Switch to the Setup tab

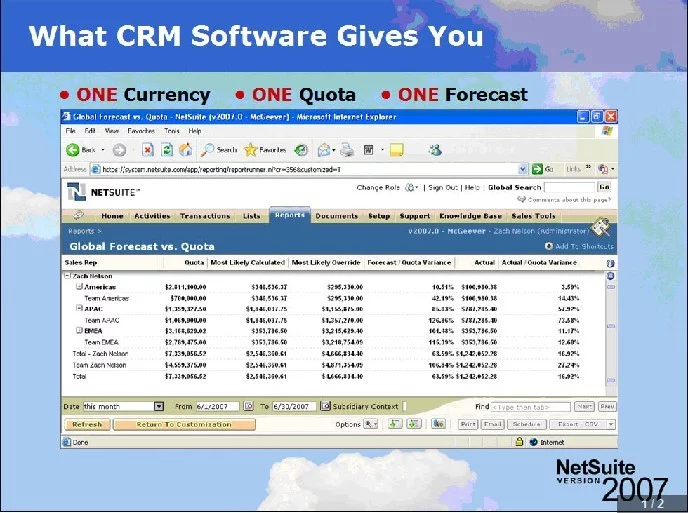(379, 216)
